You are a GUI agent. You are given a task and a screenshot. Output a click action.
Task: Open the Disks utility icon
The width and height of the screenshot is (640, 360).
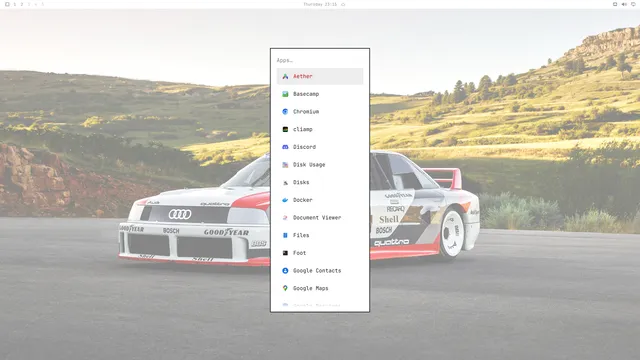(285, 182)
